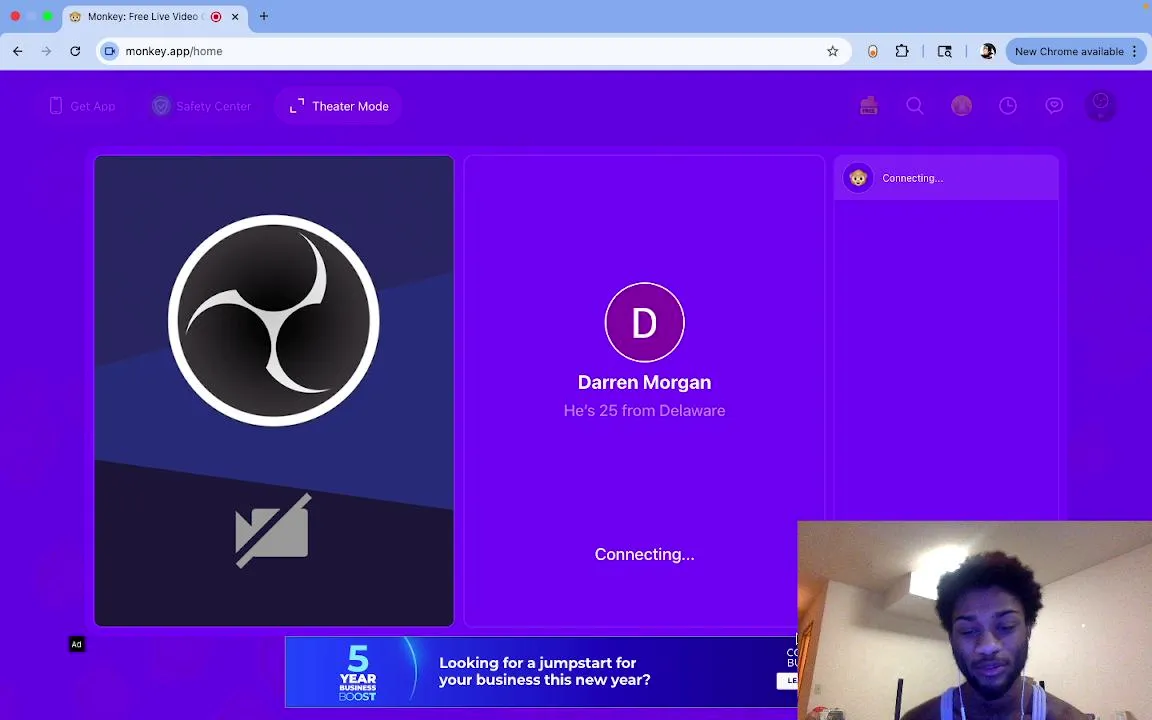
Task: Bookmark page with the star icon
Action: pyautogui.click(x=832, y=51)
